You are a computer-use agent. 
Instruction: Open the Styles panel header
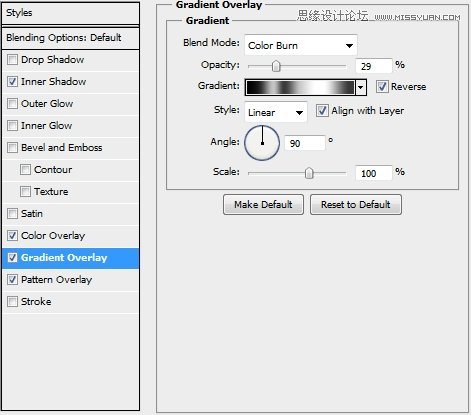70,13
